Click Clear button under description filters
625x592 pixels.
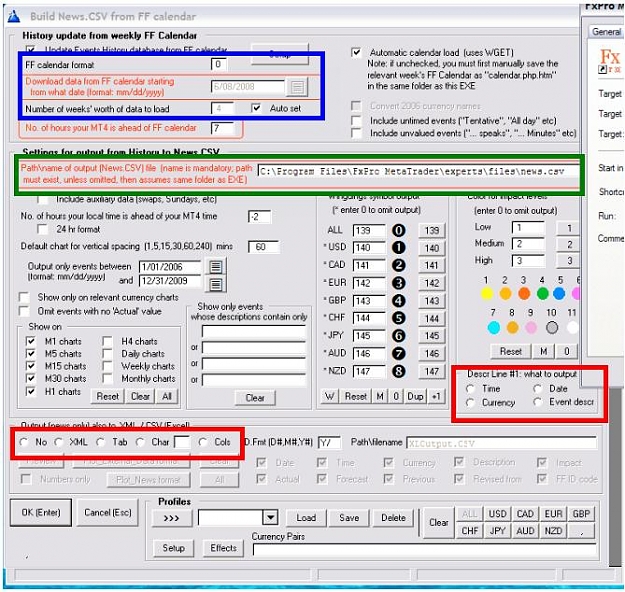[255, 398]
